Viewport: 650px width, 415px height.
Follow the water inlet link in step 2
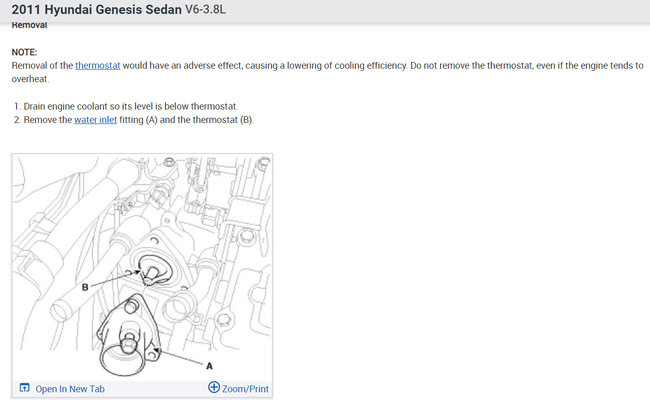coord(95,120)
